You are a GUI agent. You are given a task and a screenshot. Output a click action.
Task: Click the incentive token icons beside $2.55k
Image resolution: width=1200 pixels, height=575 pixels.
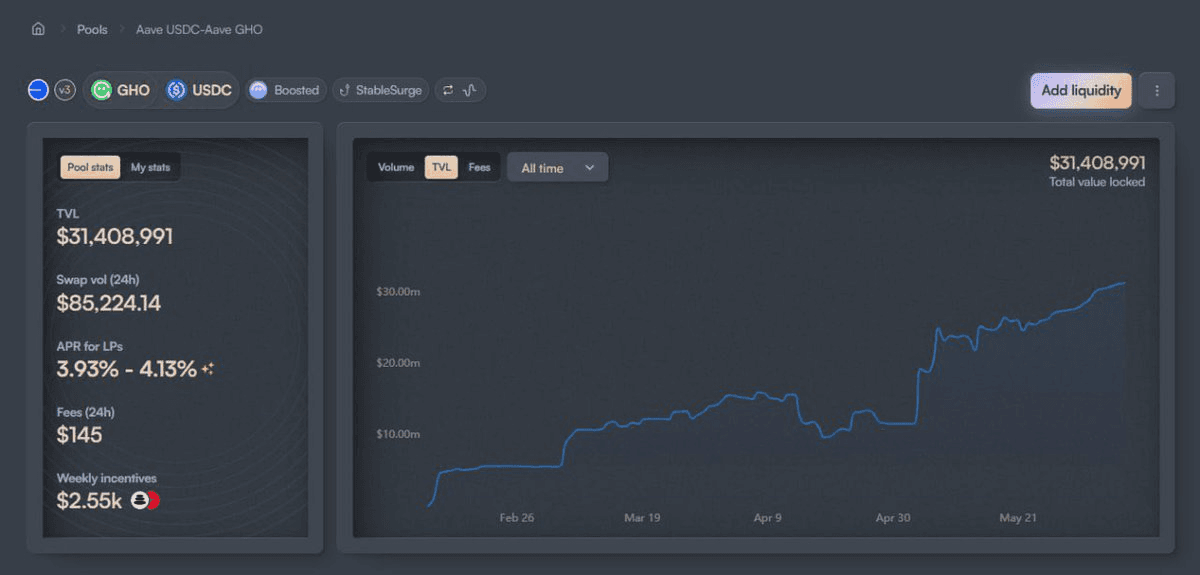[146, 500]
